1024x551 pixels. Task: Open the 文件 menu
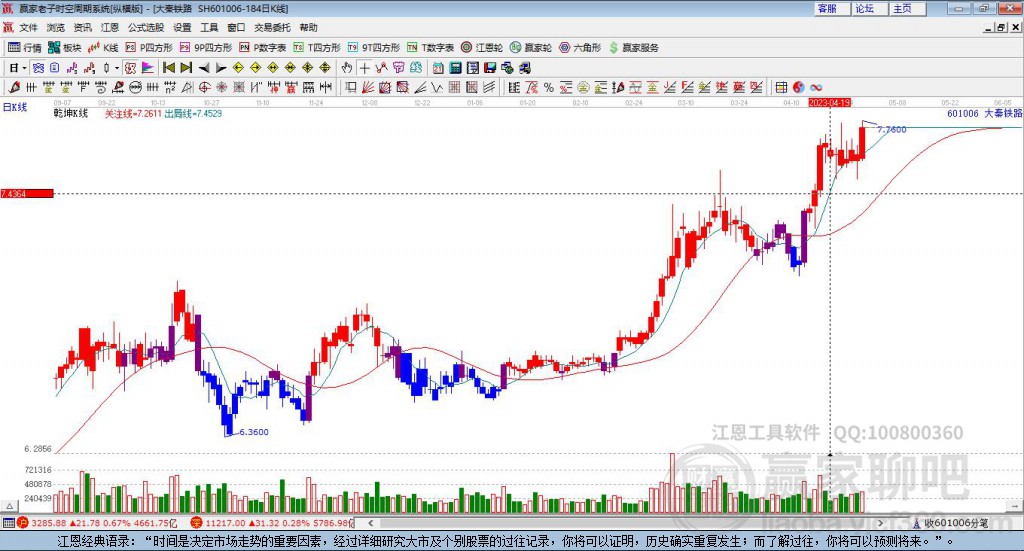pyautogui.click(x=28, y=27)
